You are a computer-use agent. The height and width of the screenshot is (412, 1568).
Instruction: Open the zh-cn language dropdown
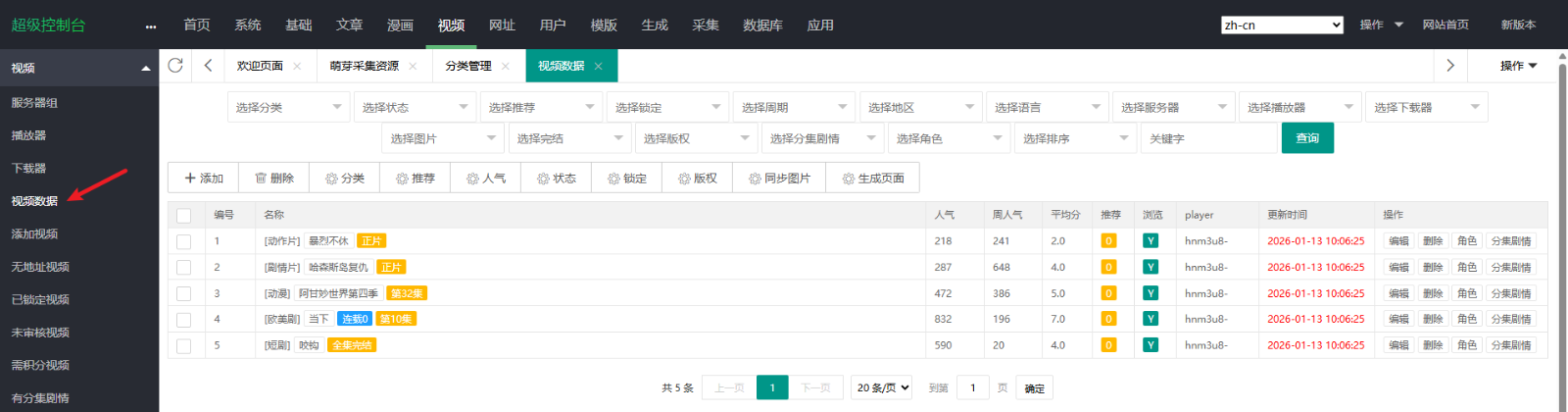(1282, 26)
